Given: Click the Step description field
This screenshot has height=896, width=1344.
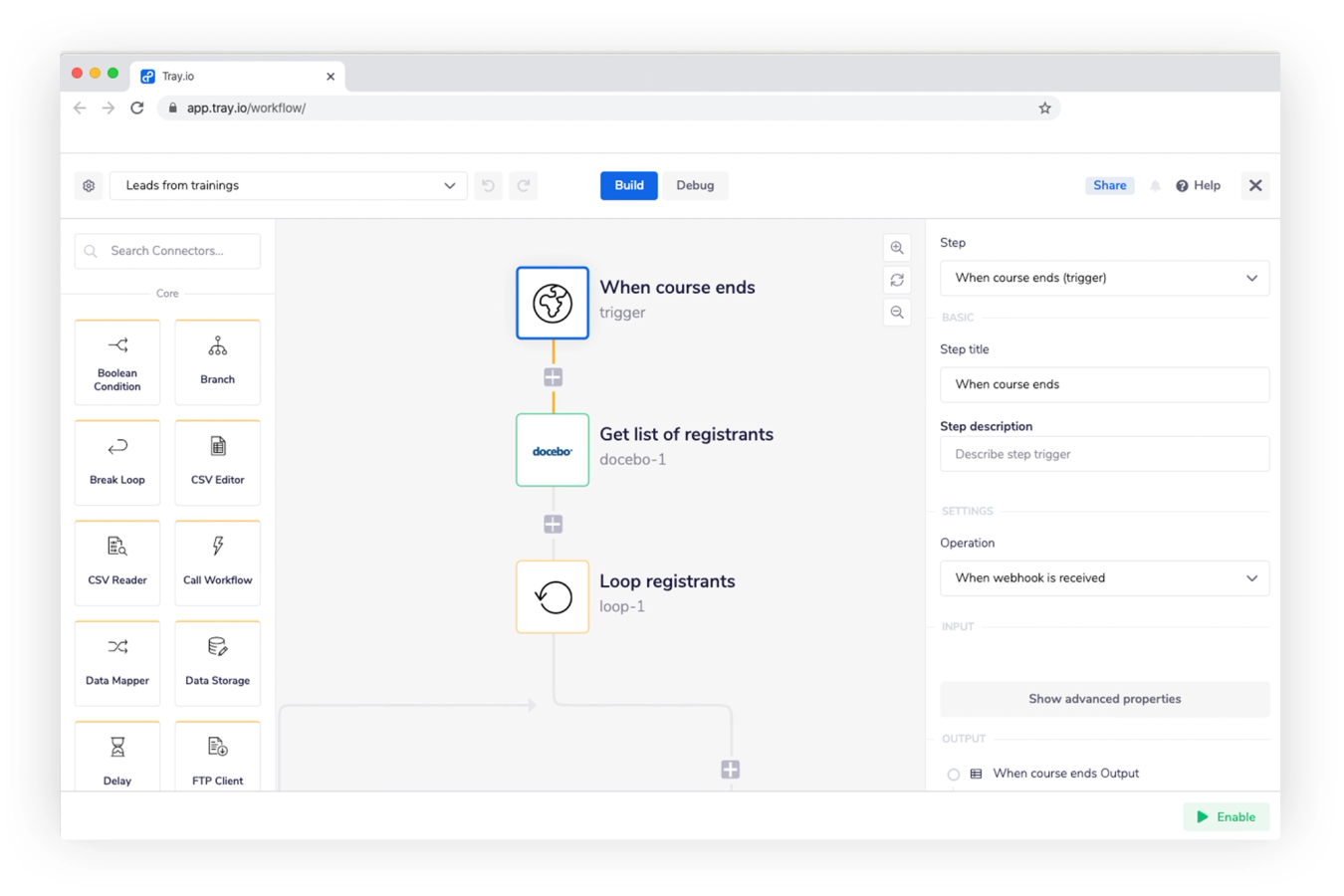Looking at the screenshot, I should point(1104,454).
